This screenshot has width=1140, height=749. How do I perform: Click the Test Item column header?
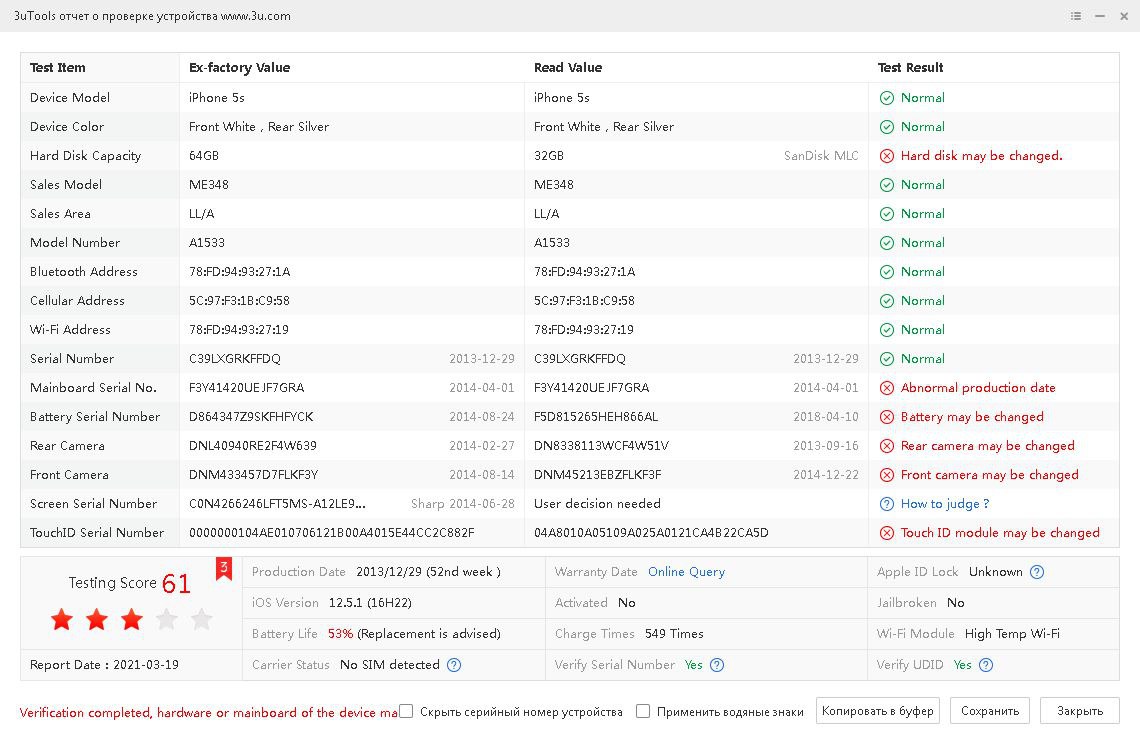(57, 68)
